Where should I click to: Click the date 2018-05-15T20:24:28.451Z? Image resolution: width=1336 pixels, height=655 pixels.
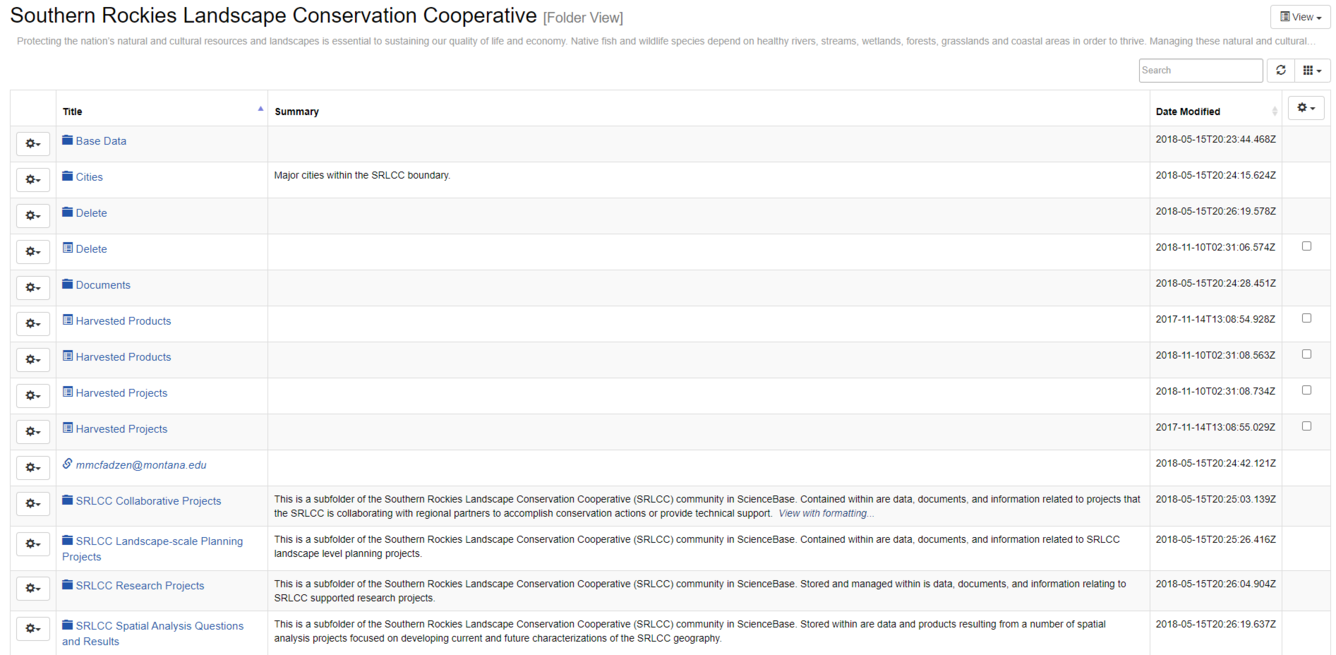pos(1215,283)
